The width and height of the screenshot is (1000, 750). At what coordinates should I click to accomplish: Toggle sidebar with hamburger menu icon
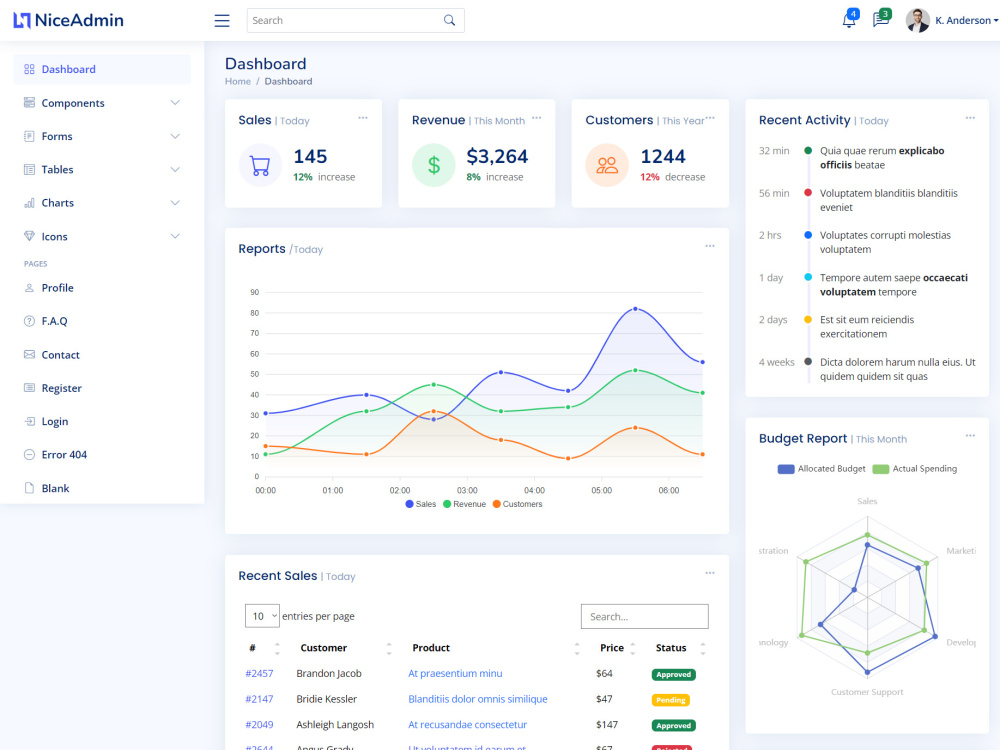click(x=221, y=20)
